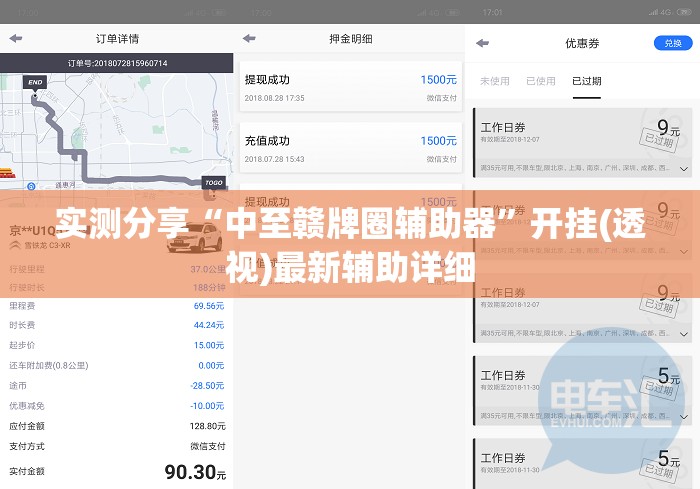Click the 优惠券 page title
Screen dimensions: 700x489
tap(582, 43)
